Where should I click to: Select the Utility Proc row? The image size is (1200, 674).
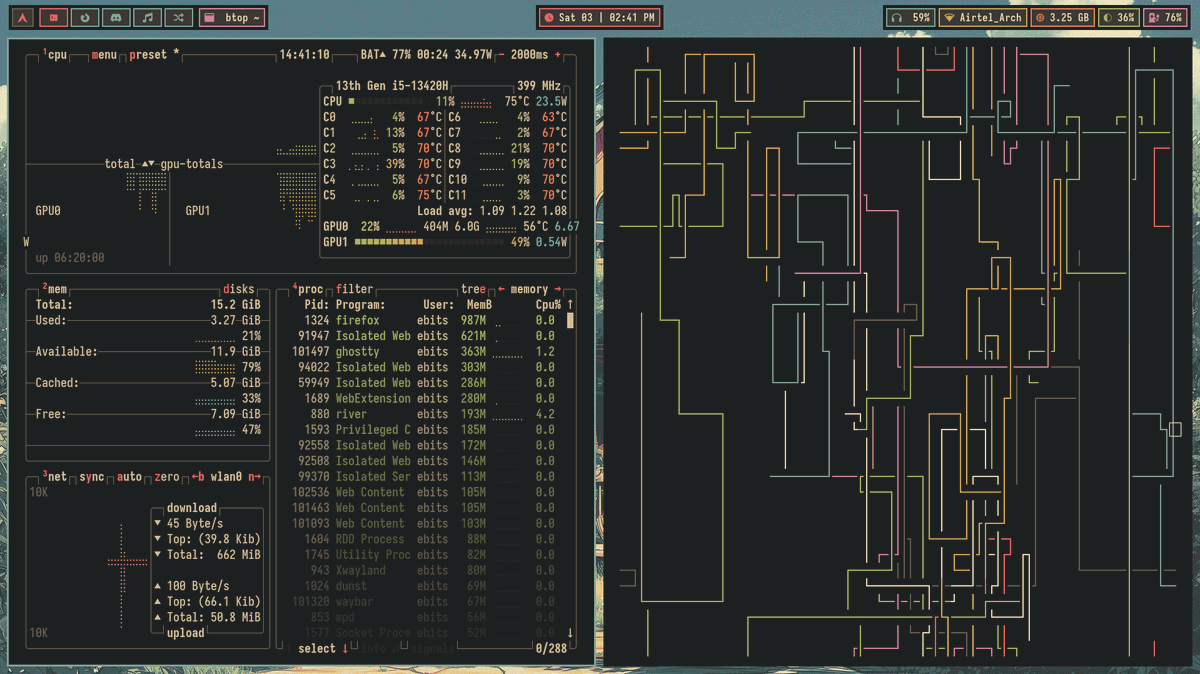tap(429, 554)
